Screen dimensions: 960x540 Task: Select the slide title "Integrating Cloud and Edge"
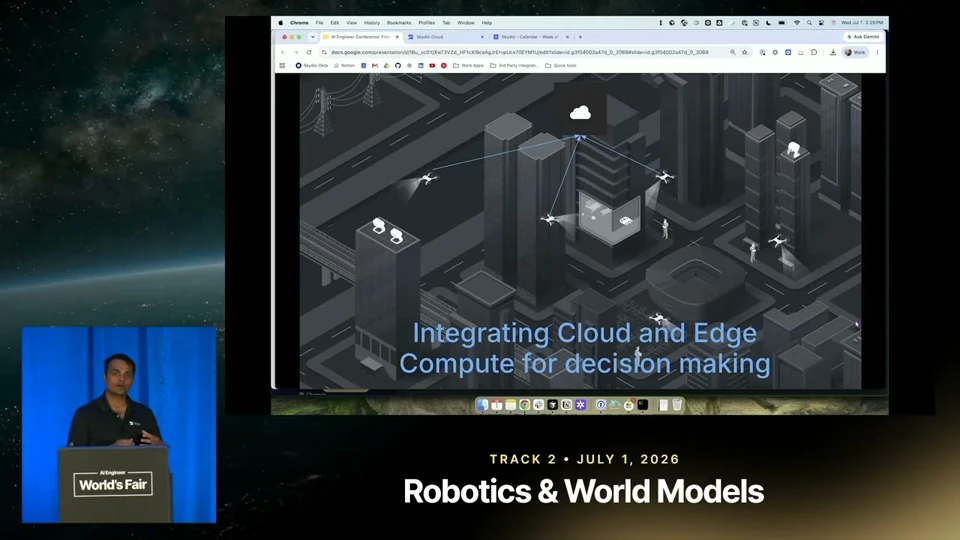point(585,333)
